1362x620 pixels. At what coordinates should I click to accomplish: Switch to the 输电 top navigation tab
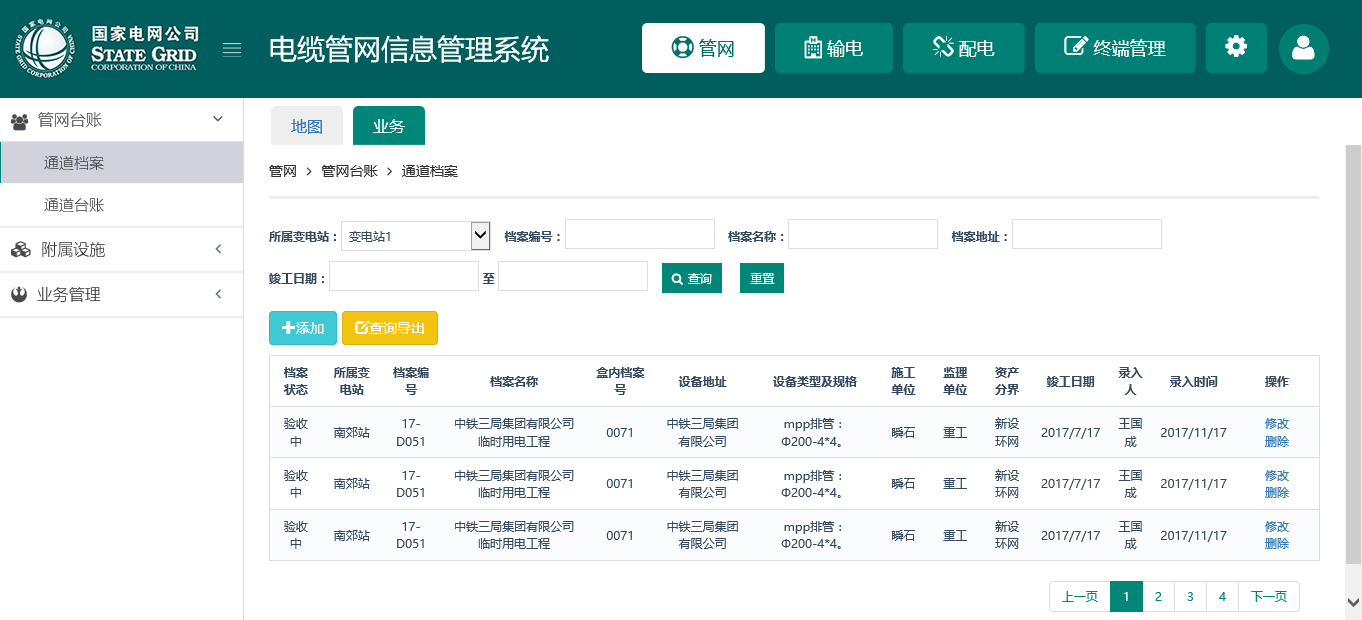(x=834, y=48)
